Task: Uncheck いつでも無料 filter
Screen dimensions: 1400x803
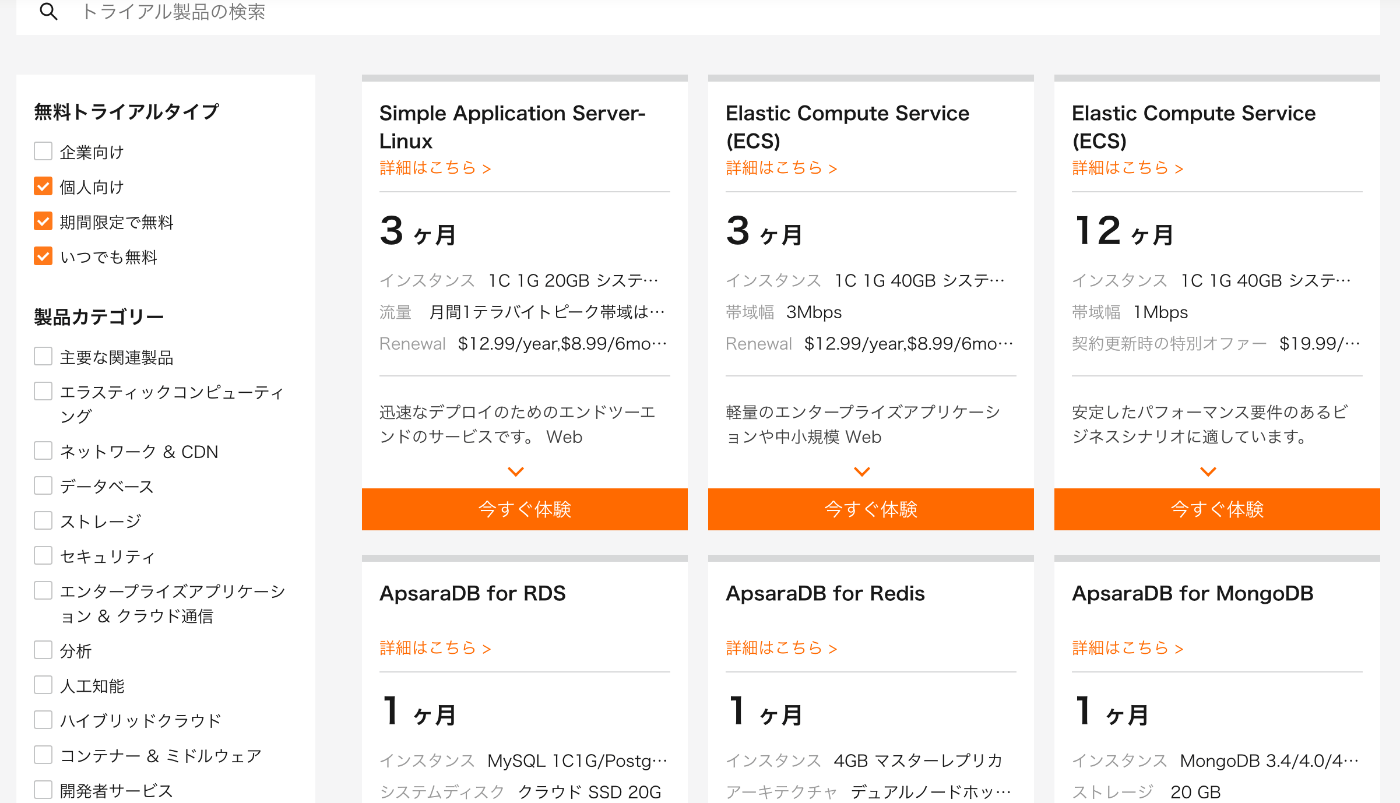Action: pos(43,256)
